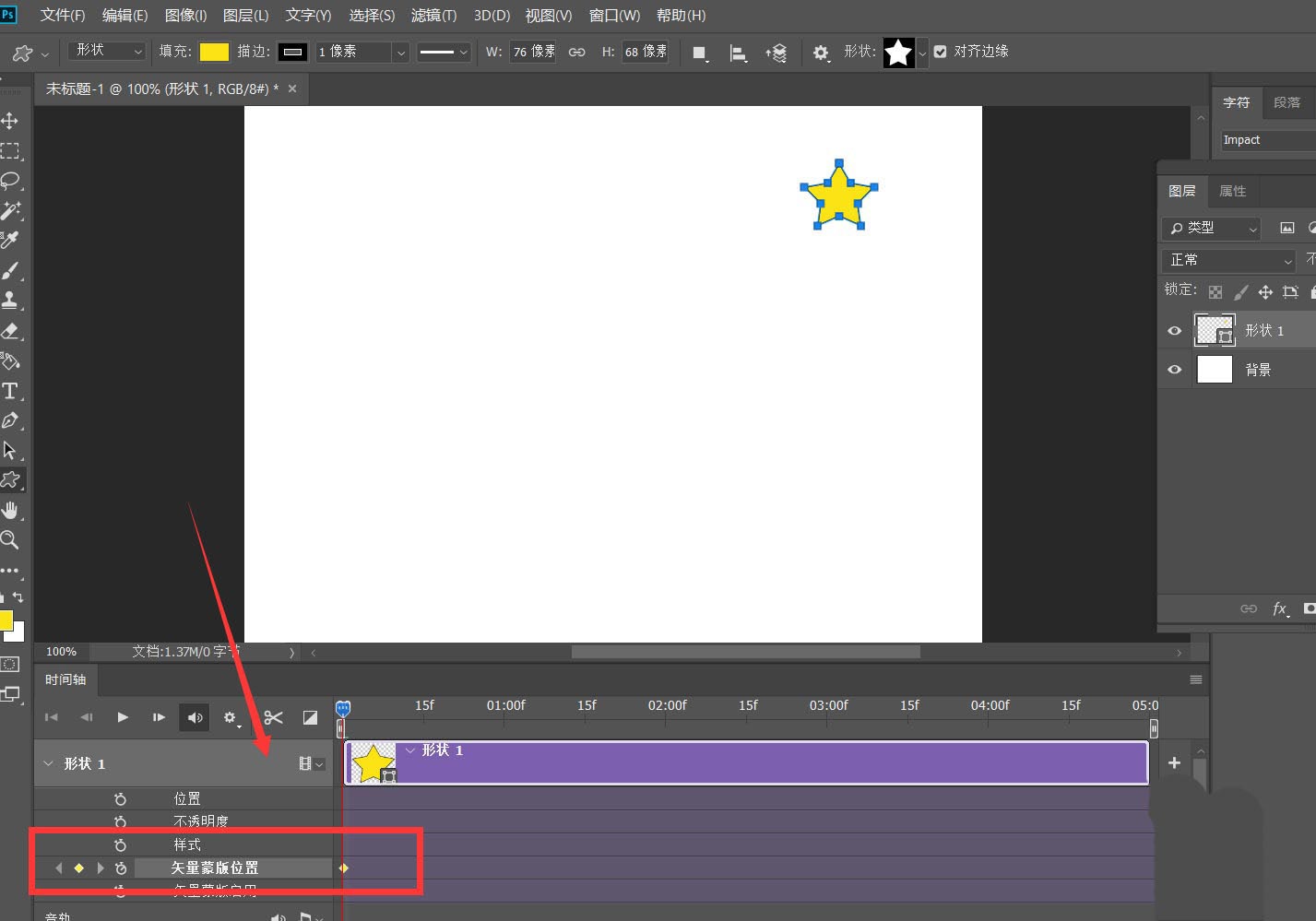This screenshot has width=1316, height=921.
Task: Open path alignment options
Action: [738, 53]
